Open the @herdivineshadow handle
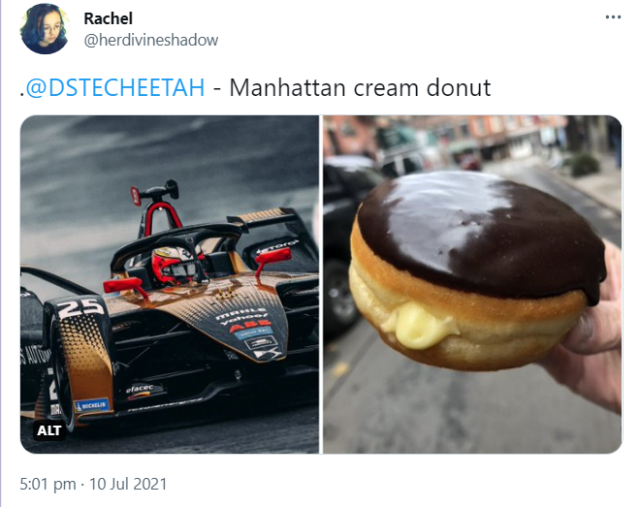 coord(151,40)
